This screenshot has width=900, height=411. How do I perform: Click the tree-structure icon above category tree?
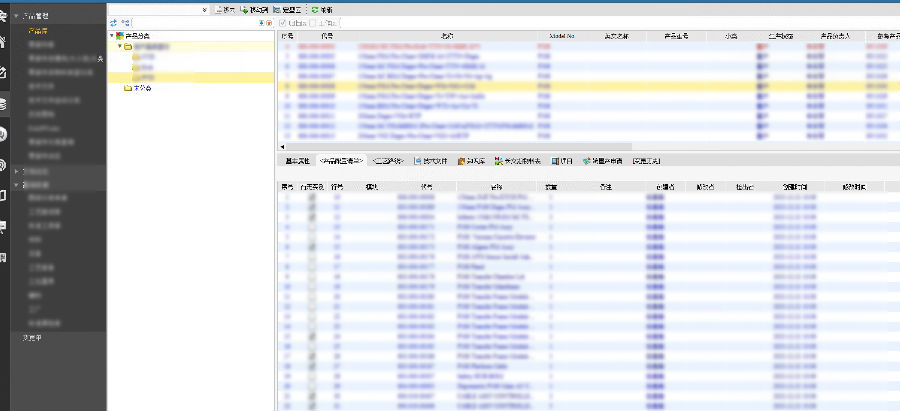(125, 23)
